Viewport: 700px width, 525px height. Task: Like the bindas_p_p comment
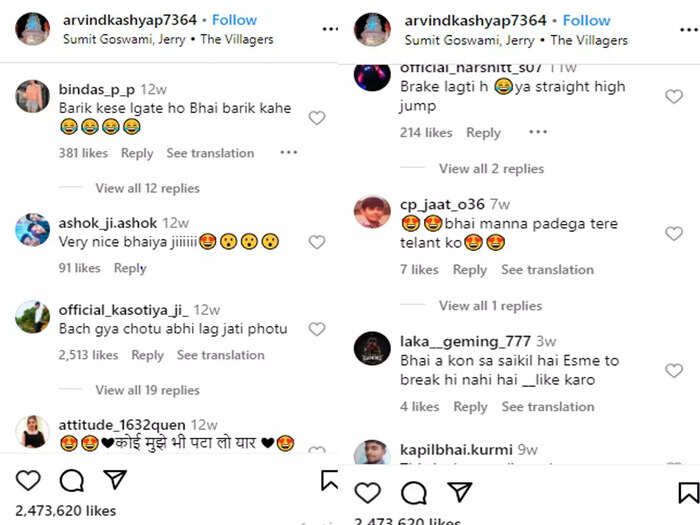[317, 118]
